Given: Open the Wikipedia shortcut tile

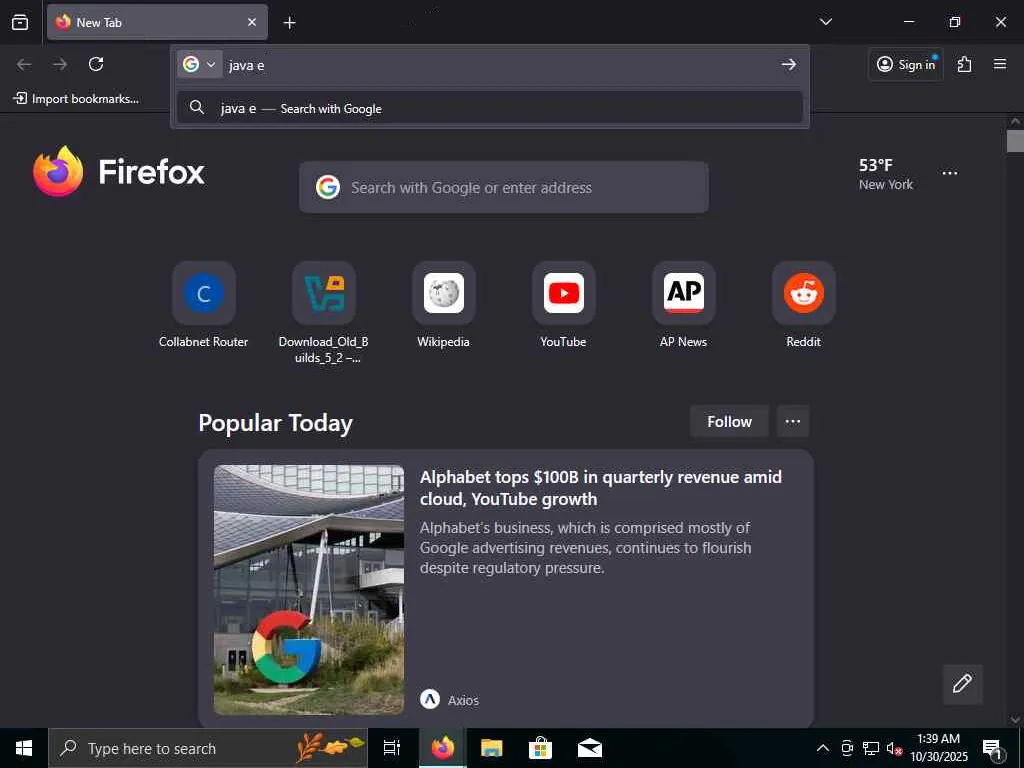Looking at the screenshot, I should coord(443,304).
